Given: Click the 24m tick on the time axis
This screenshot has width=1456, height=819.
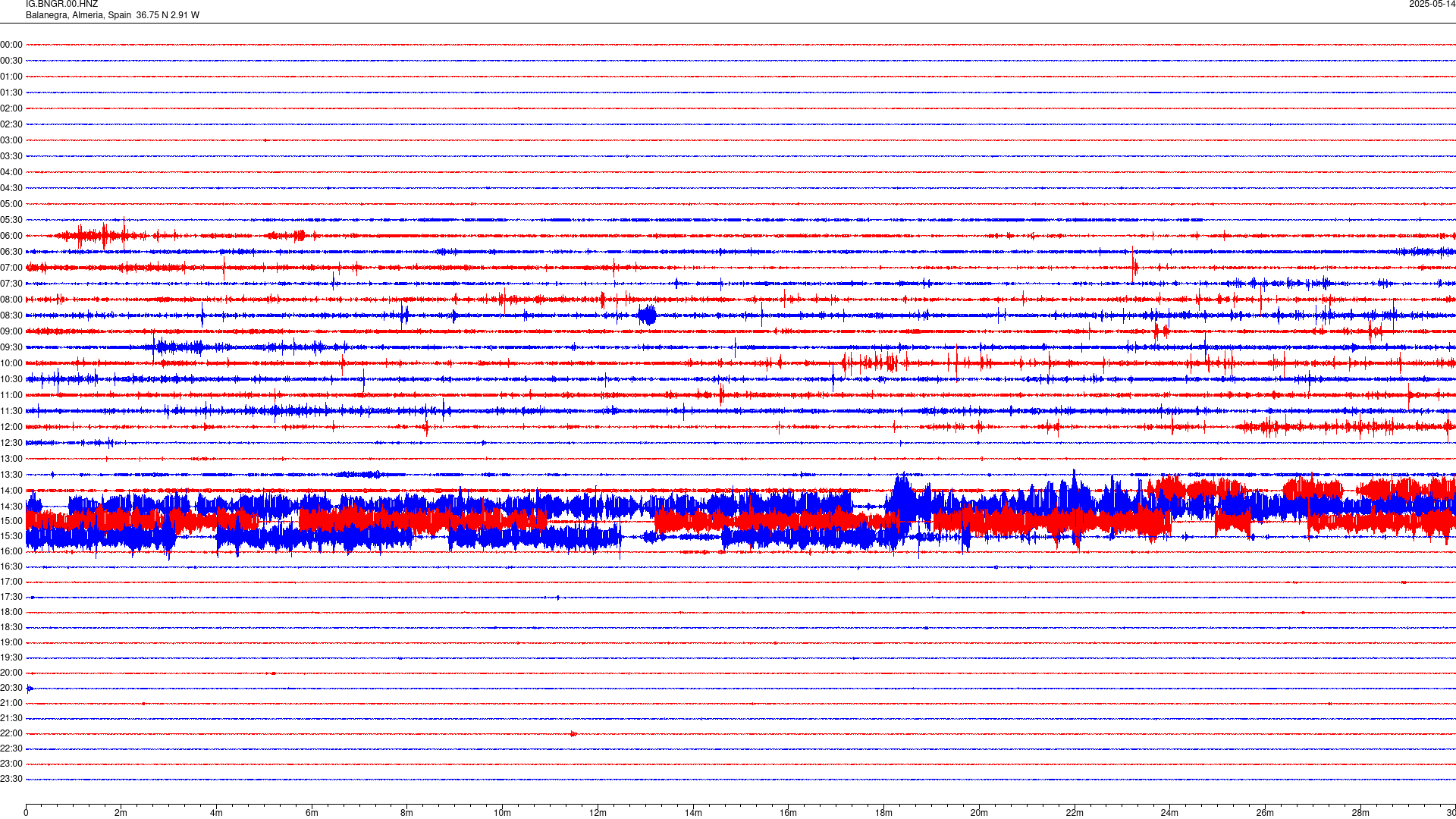Looking at the screenshot, I should [x=1169, y=813].
